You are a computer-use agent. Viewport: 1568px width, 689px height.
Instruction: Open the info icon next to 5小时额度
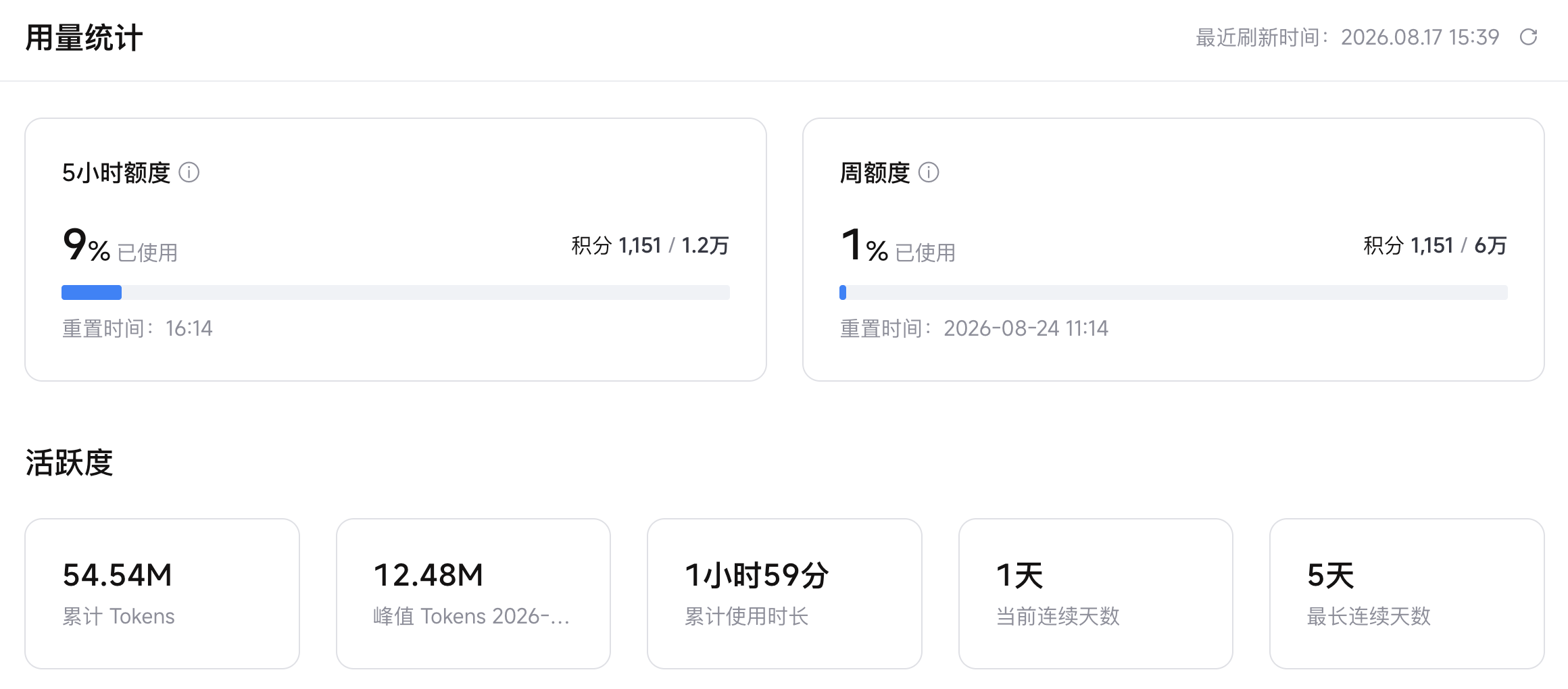(x=189, y=173)
